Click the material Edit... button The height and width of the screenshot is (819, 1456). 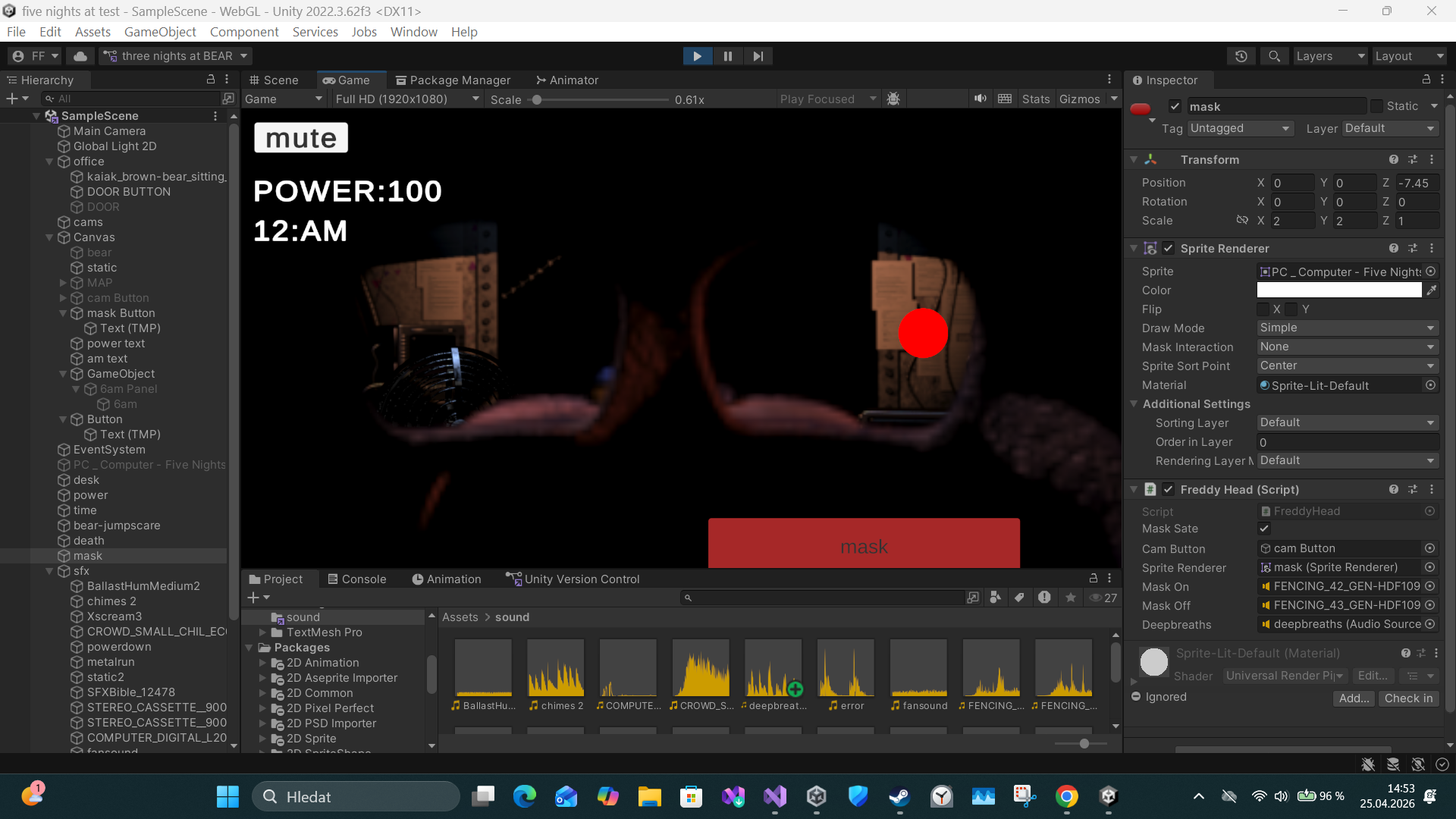1373,676
